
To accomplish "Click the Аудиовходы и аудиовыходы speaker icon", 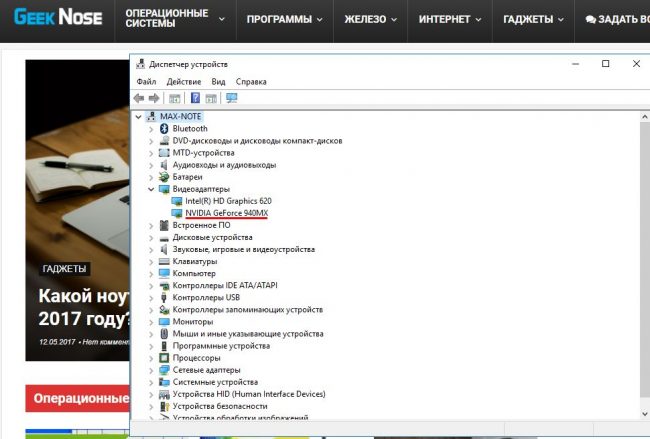I will click(164, 165).
